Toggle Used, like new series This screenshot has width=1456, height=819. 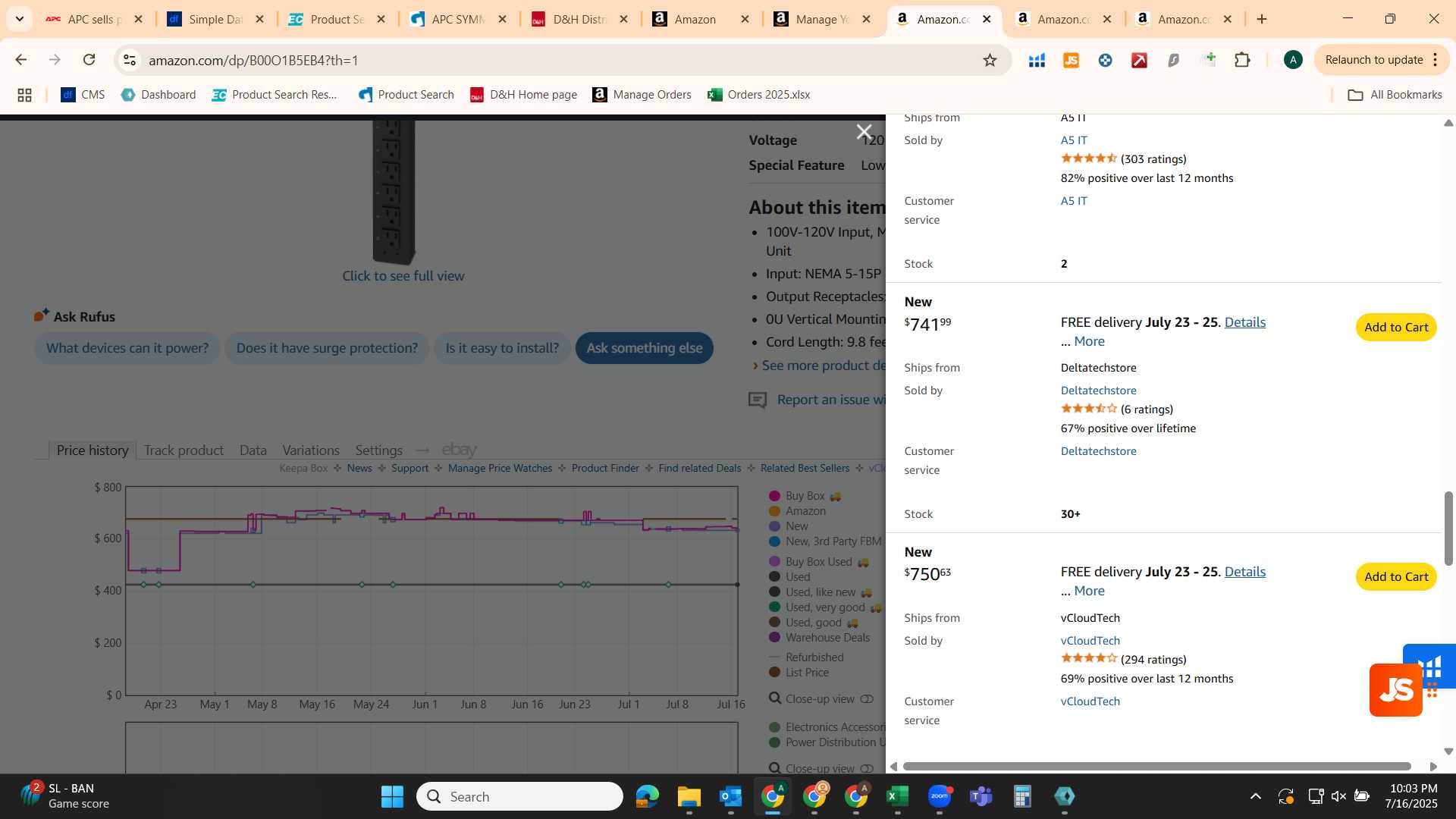pyautogui.click(x=821, y=592)
